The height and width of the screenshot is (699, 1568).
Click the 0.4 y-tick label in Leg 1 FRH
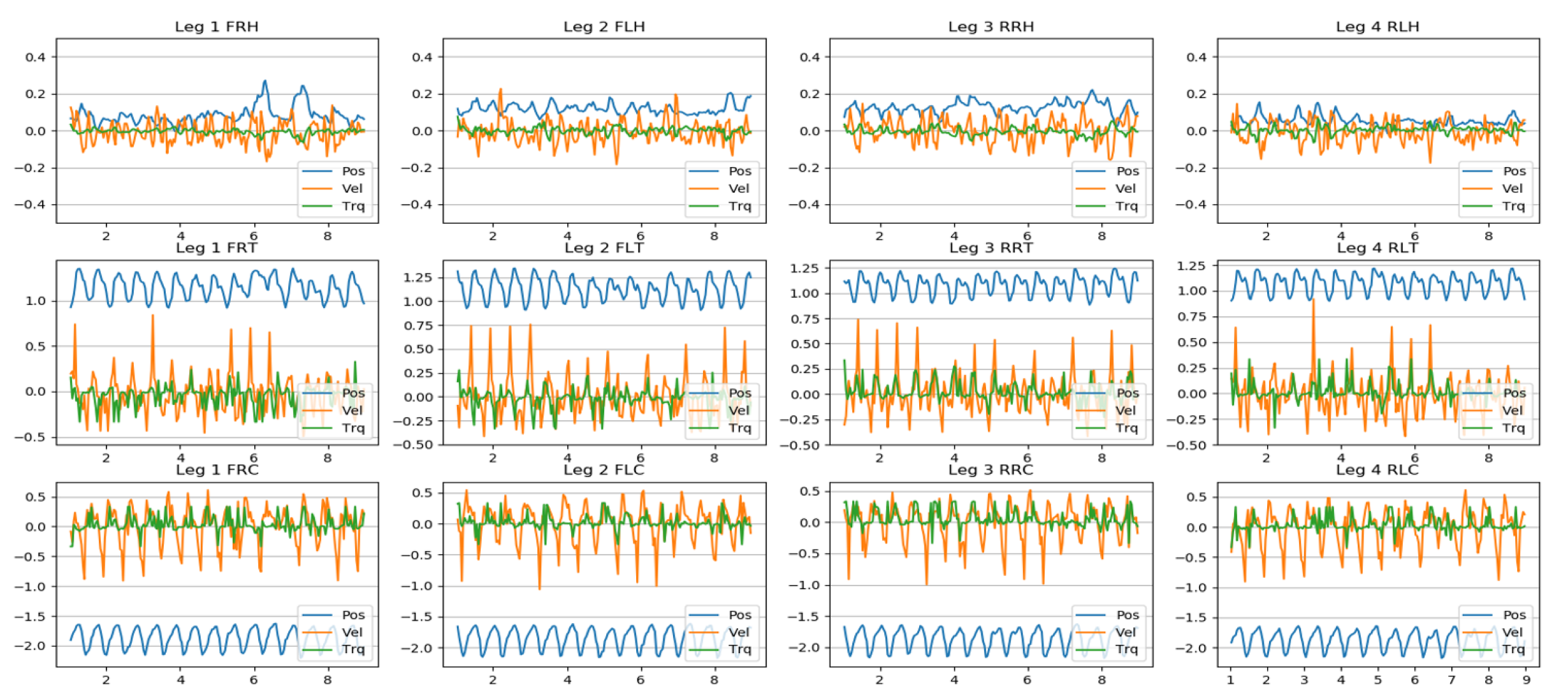[x=36, y=57]
